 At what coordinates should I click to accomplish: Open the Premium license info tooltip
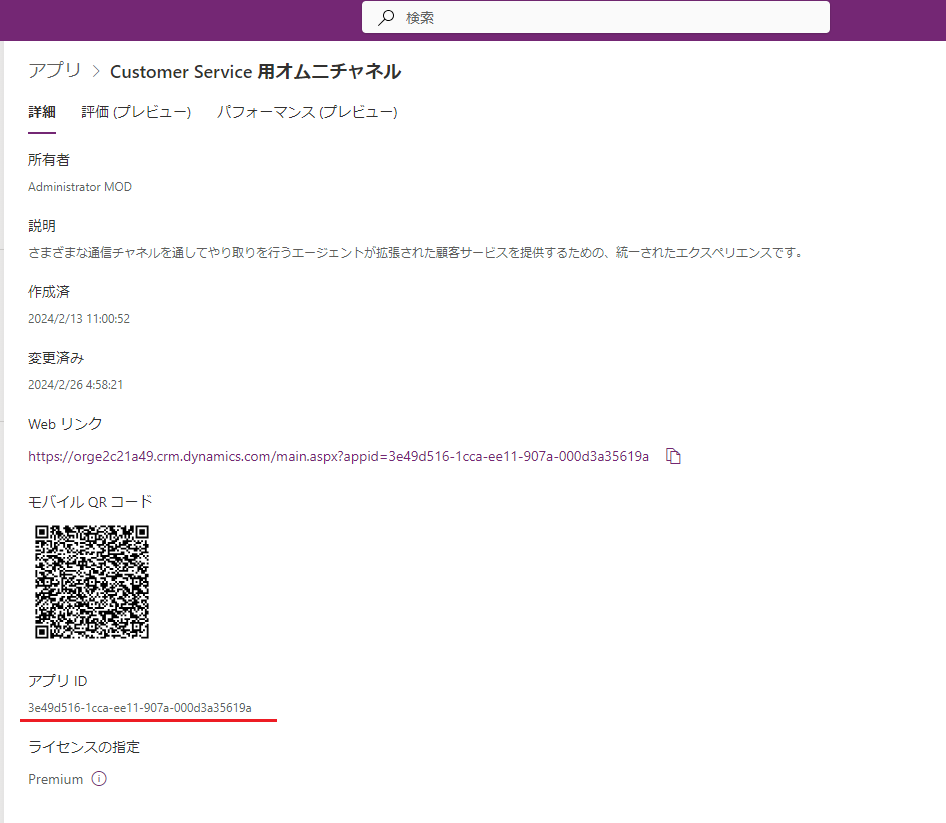pyautogui.click(x=99, y=778)
